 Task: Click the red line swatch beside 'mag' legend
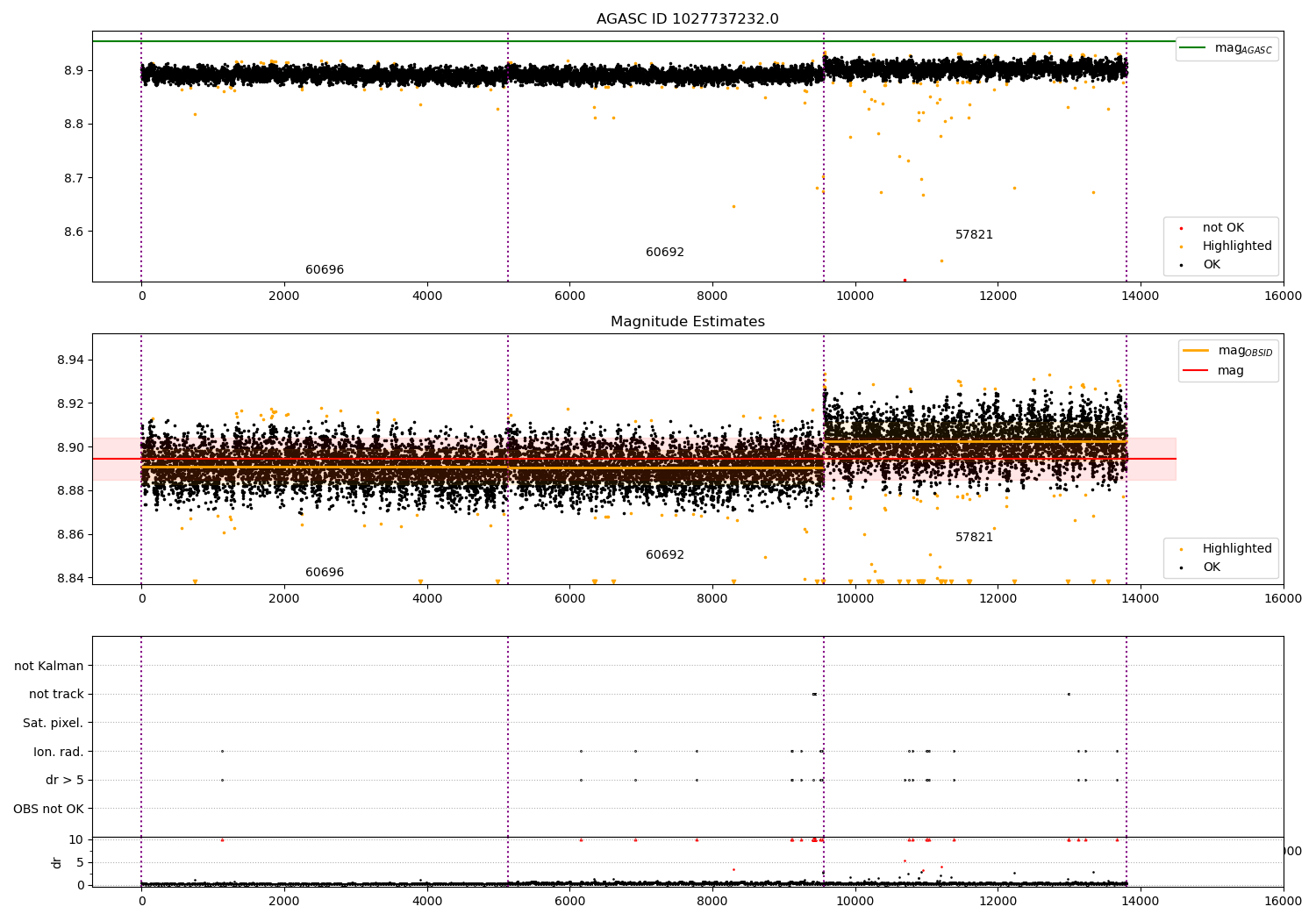click(1196, 371)
